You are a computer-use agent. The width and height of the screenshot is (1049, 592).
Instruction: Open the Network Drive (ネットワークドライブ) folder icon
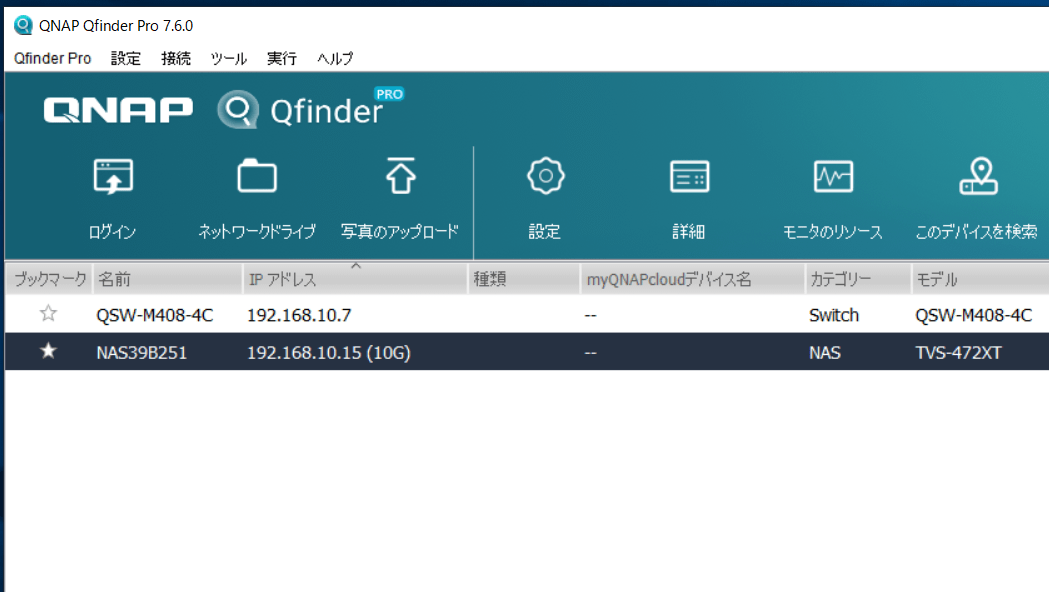click(257, 177)
